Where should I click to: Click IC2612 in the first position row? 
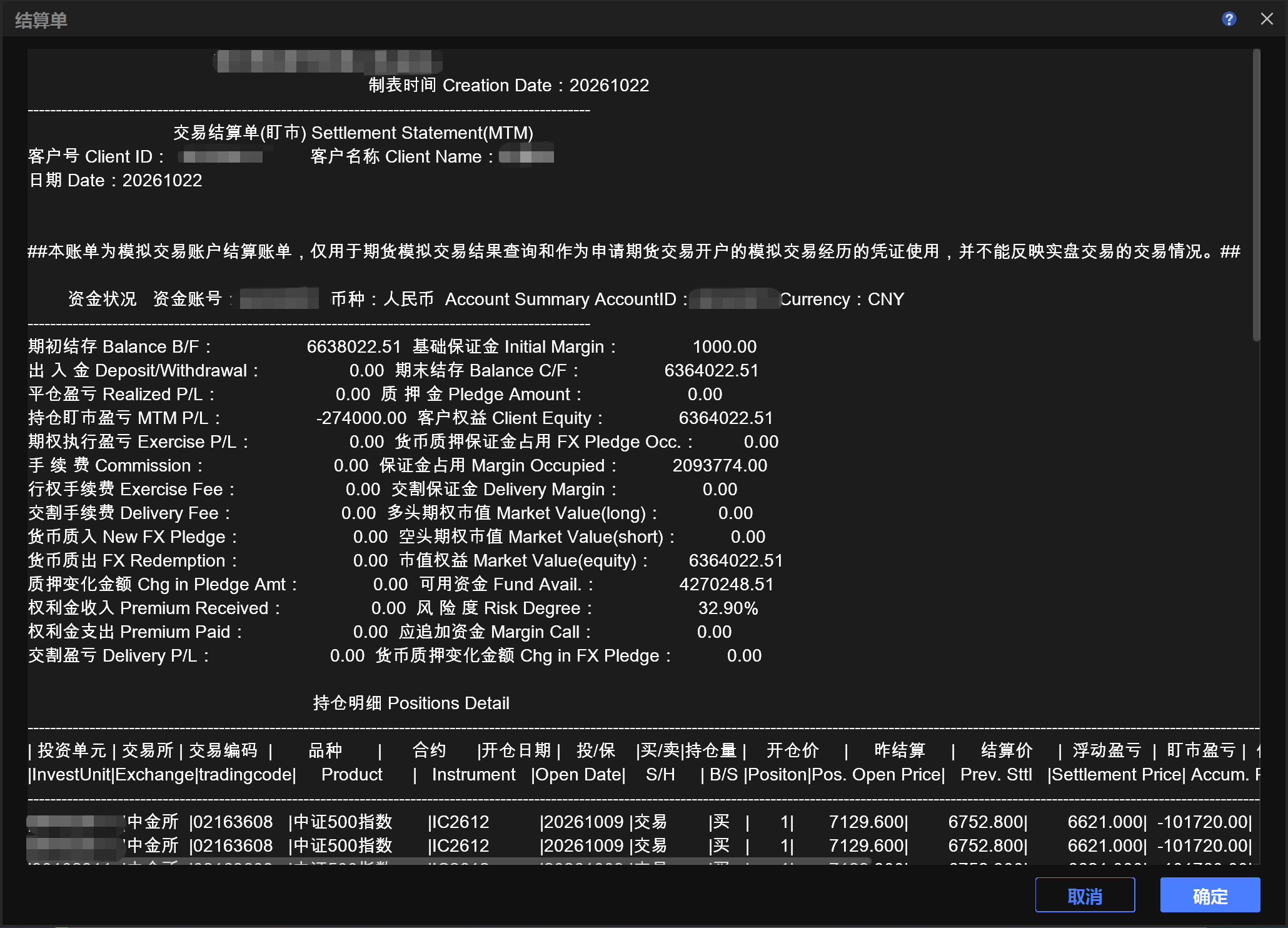[x=460, y=822]
